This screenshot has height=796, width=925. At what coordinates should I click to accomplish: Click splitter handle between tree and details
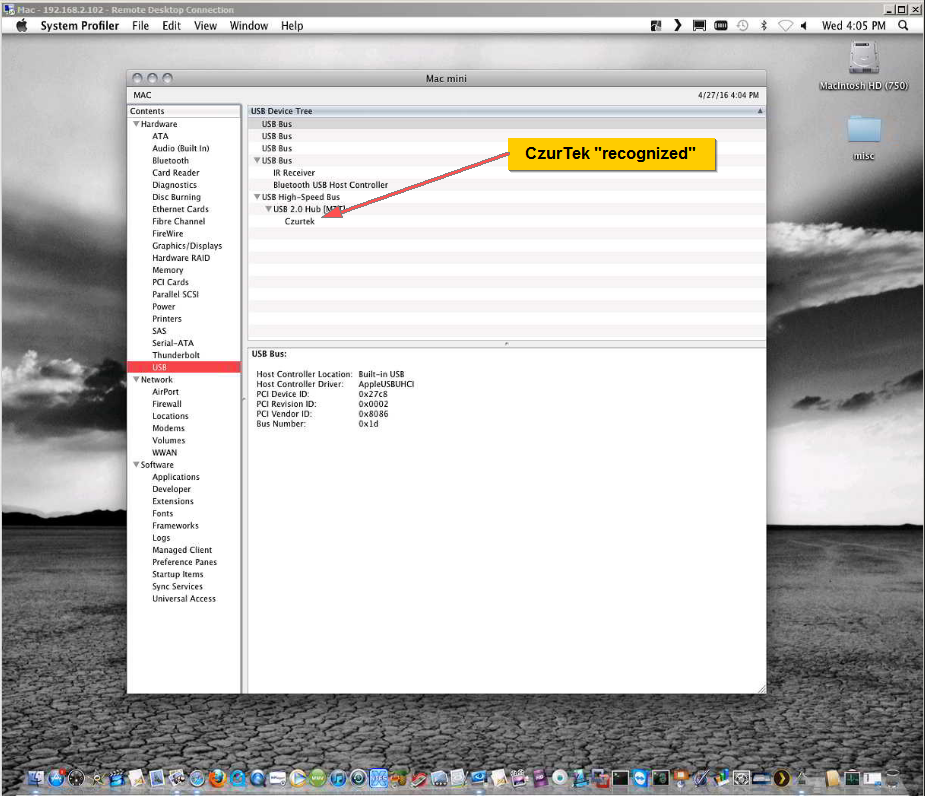506,343
